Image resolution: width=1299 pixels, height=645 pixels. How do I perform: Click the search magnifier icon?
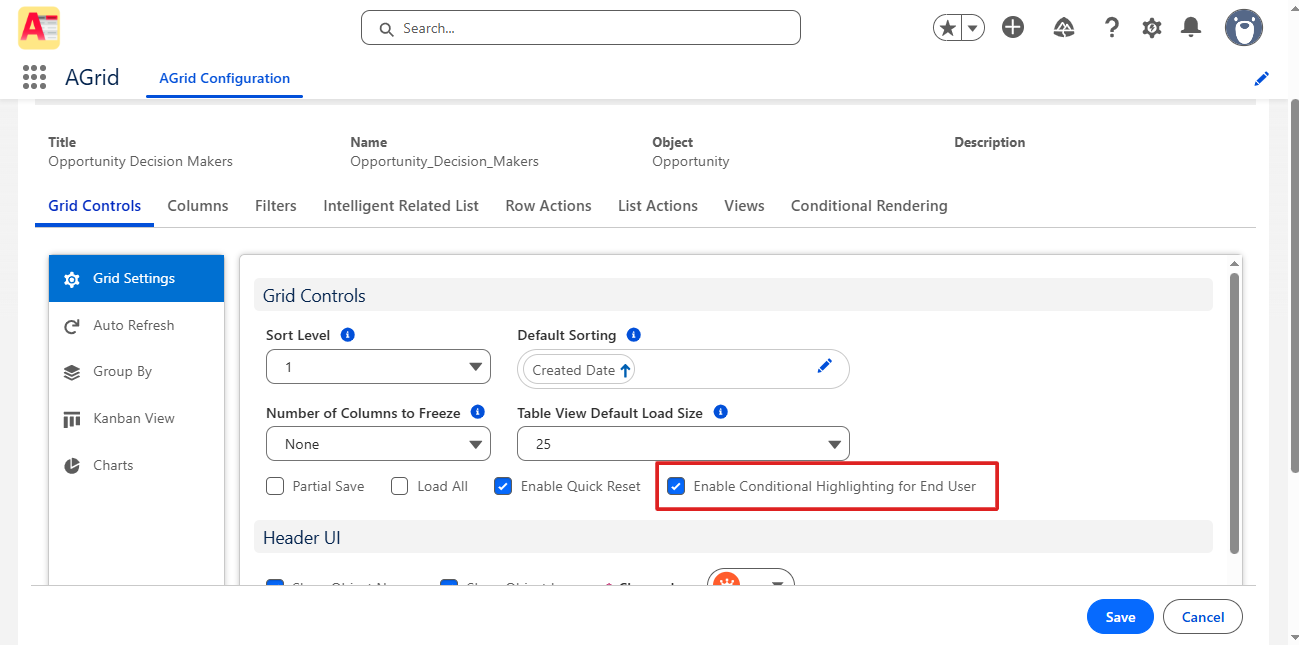tap(386, 29)
